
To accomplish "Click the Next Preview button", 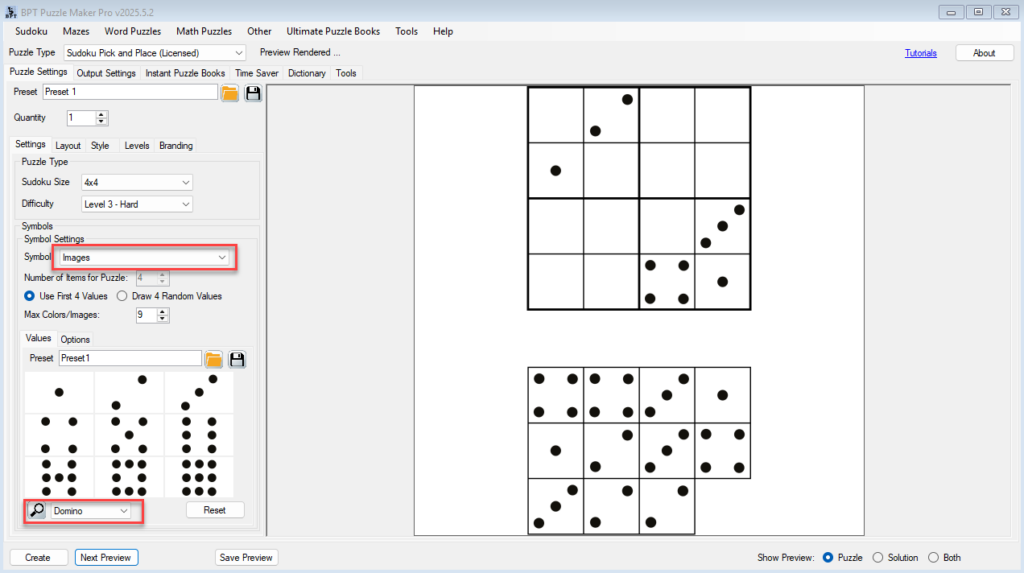I will click(106, 558).
